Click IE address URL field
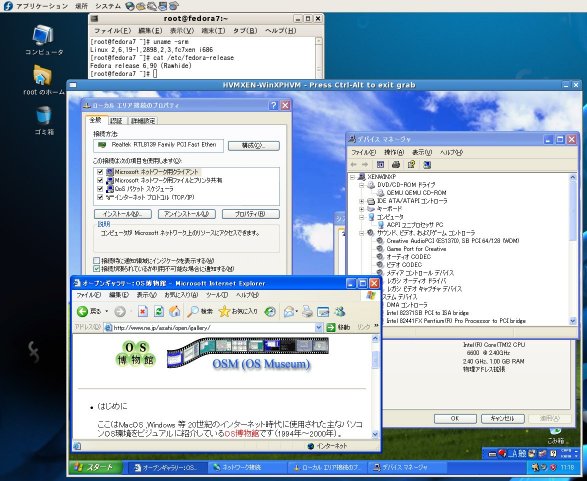This screenshot has height=481, width=587. [213, 328]
